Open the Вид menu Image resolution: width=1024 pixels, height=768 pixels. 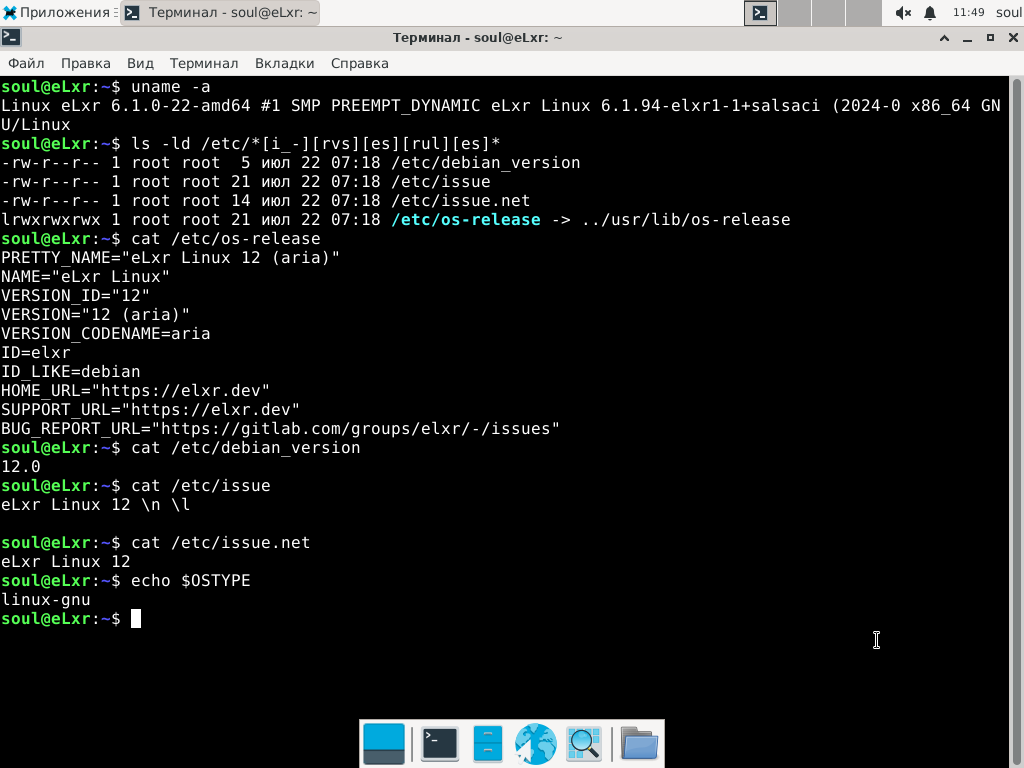pos(140,63)
